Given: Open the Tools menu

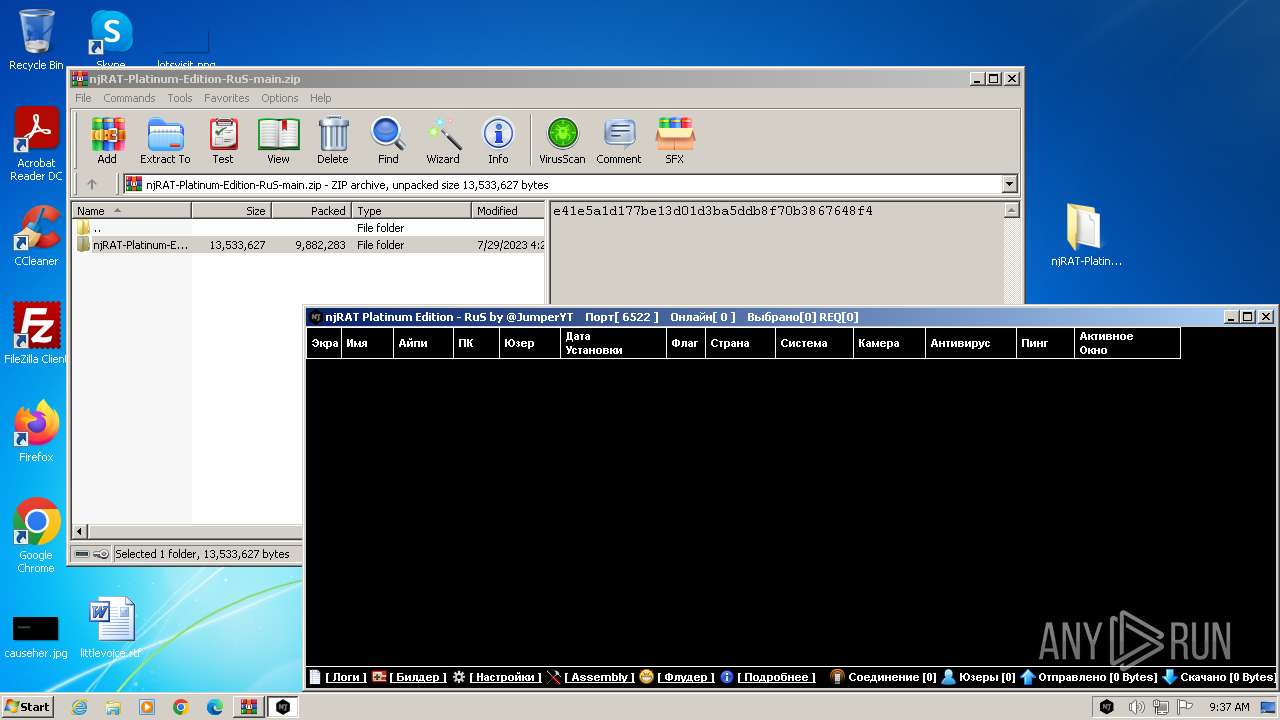Looking at the screenshot, I should pos(180,98).
